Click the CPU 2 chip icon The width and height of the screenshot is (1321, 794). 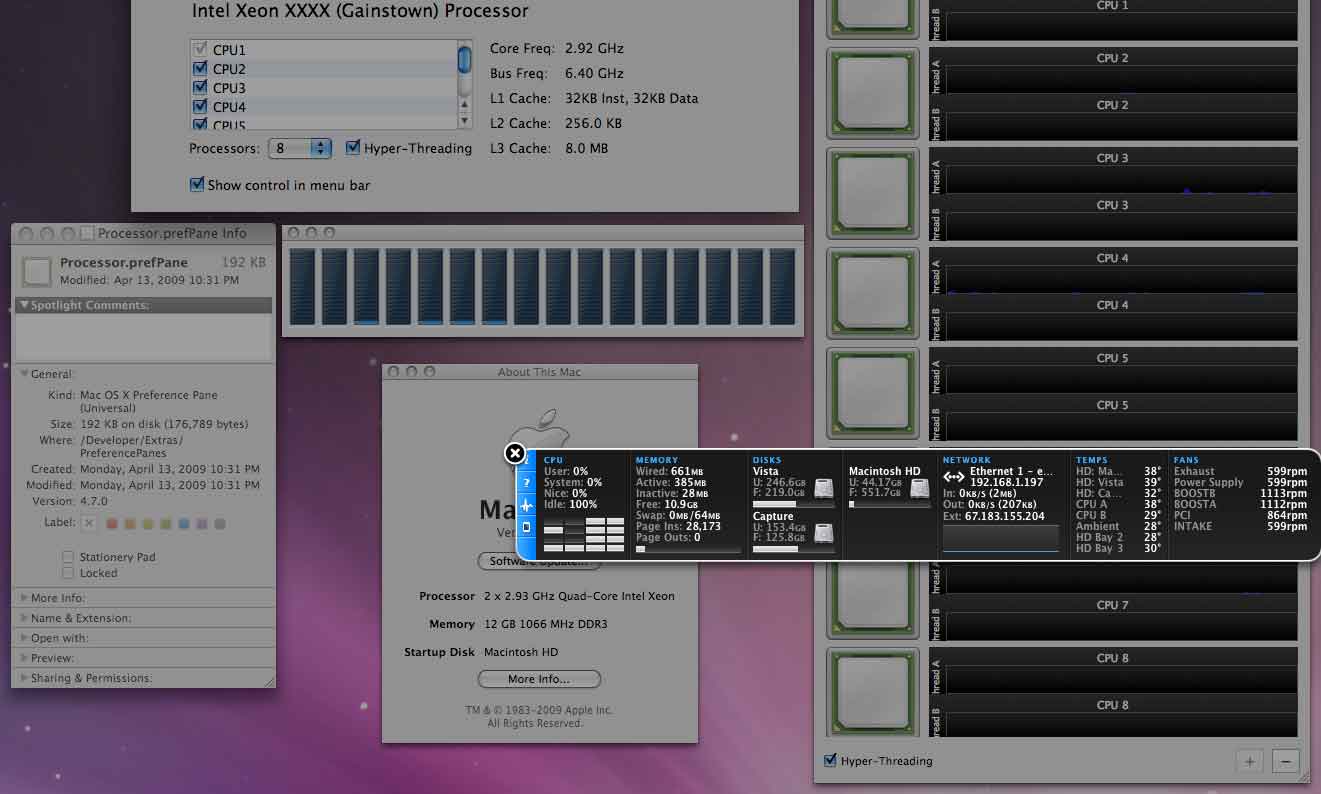tap(871, 93)
